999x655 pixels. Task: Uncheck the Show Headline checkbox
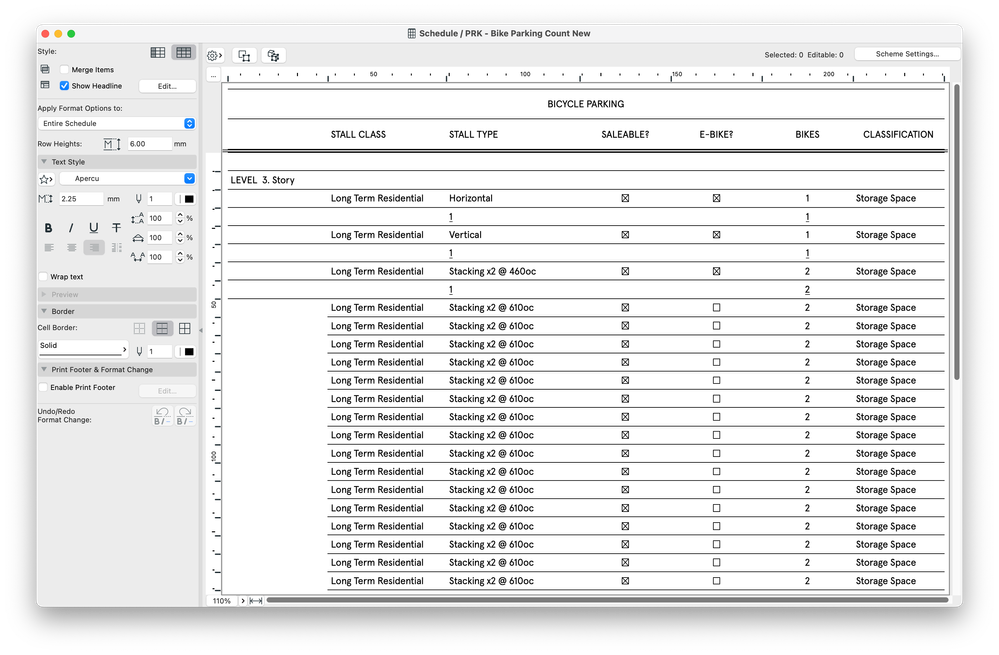(64, 85)
